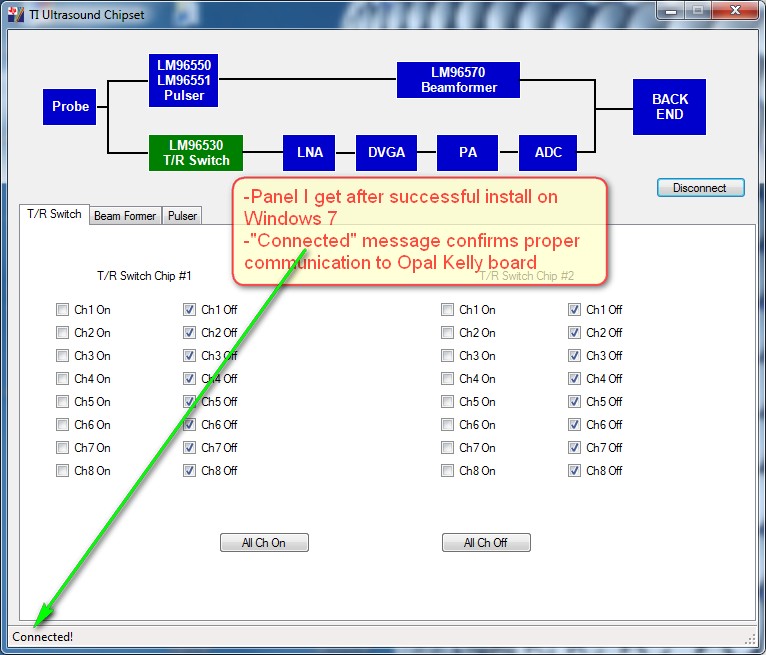Uncheck Ch3 Off for Chip #2
The image size is (766, 655).
pos(574,356)
